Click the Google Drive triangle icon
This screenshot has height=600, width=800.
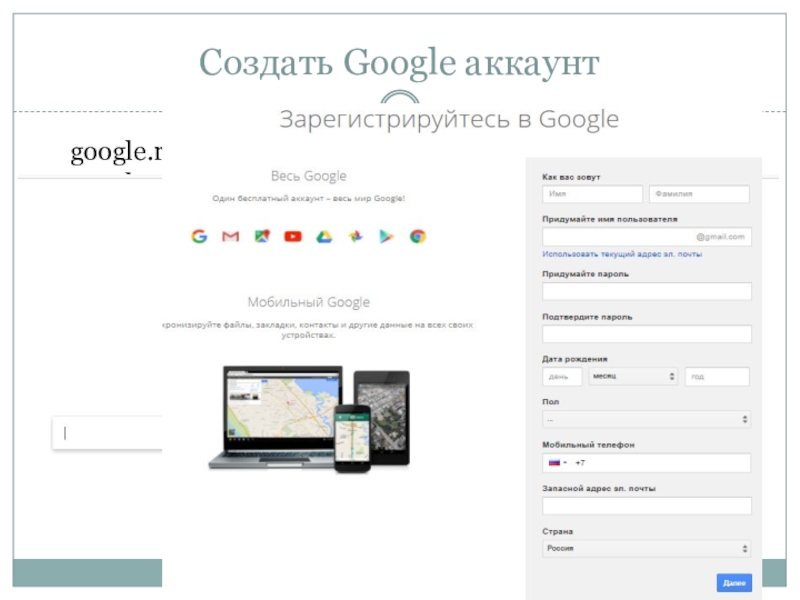[x=324, y=237]
